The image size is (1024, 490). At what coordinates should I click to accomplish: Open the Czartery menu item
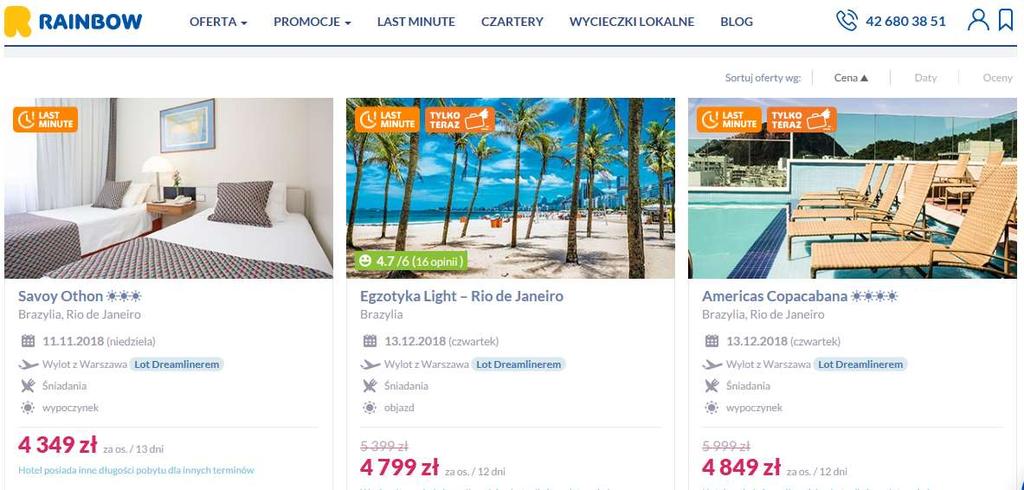tap(512, 22)
